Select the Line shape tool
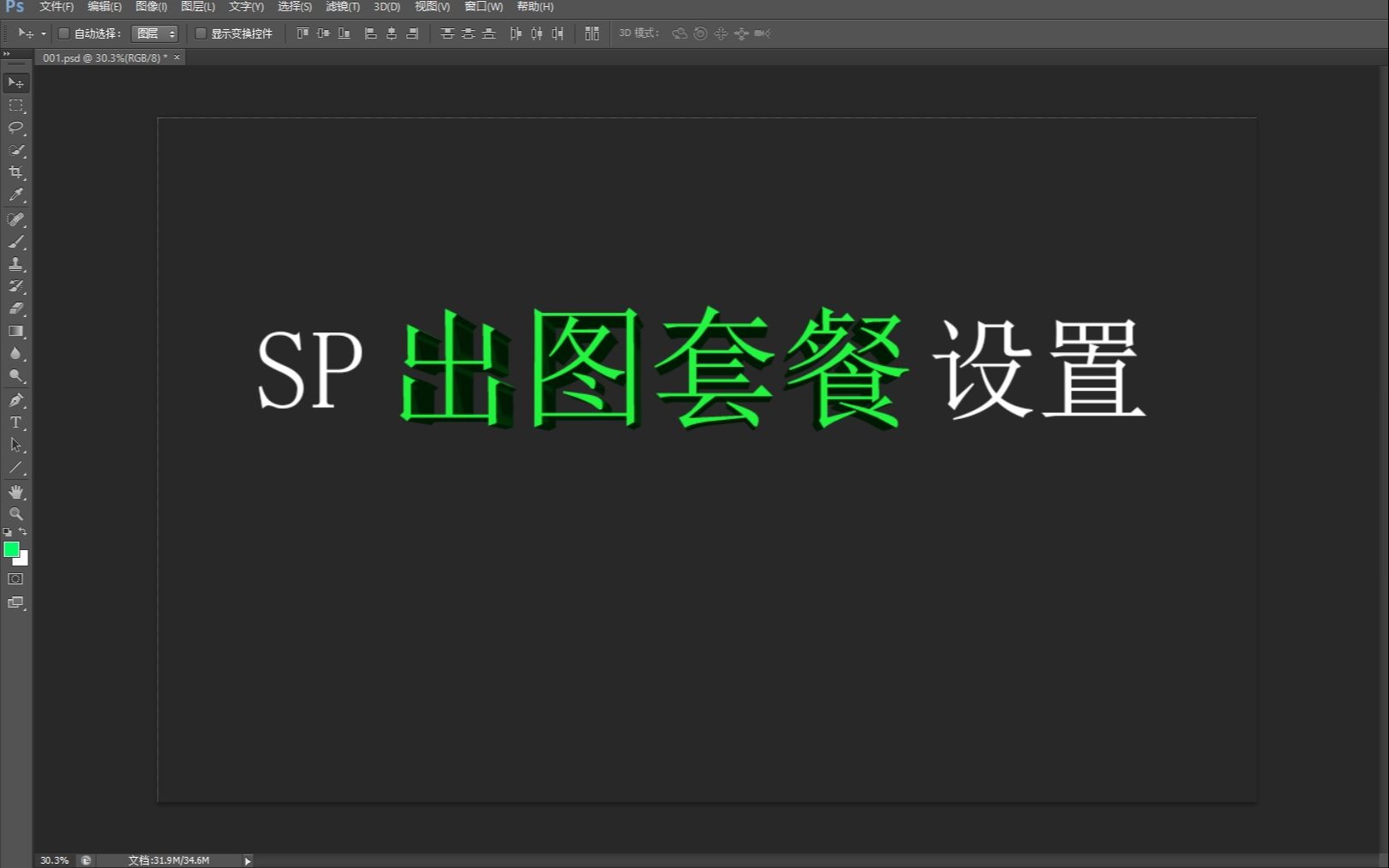The image size is (1389, 868). coord(15,468)
